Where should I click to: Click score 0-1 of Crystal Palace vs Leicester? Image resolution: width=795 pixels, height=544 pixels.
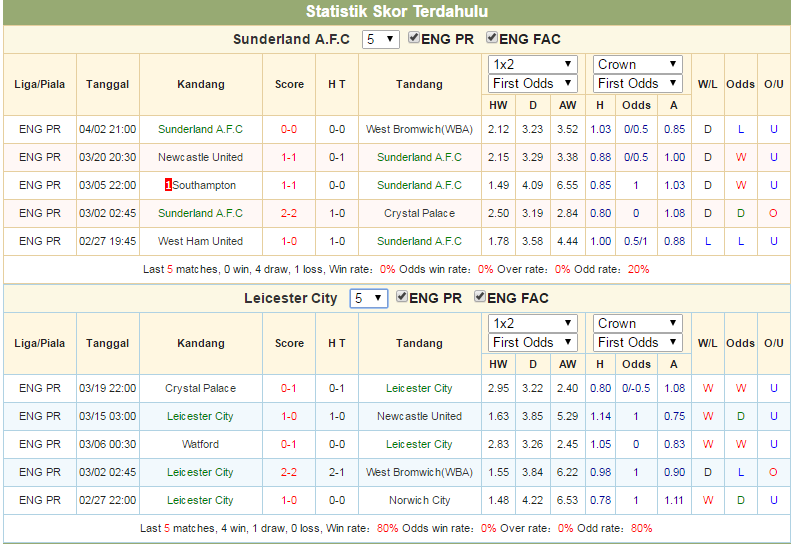pyautogui.click(x=289, y=388)
